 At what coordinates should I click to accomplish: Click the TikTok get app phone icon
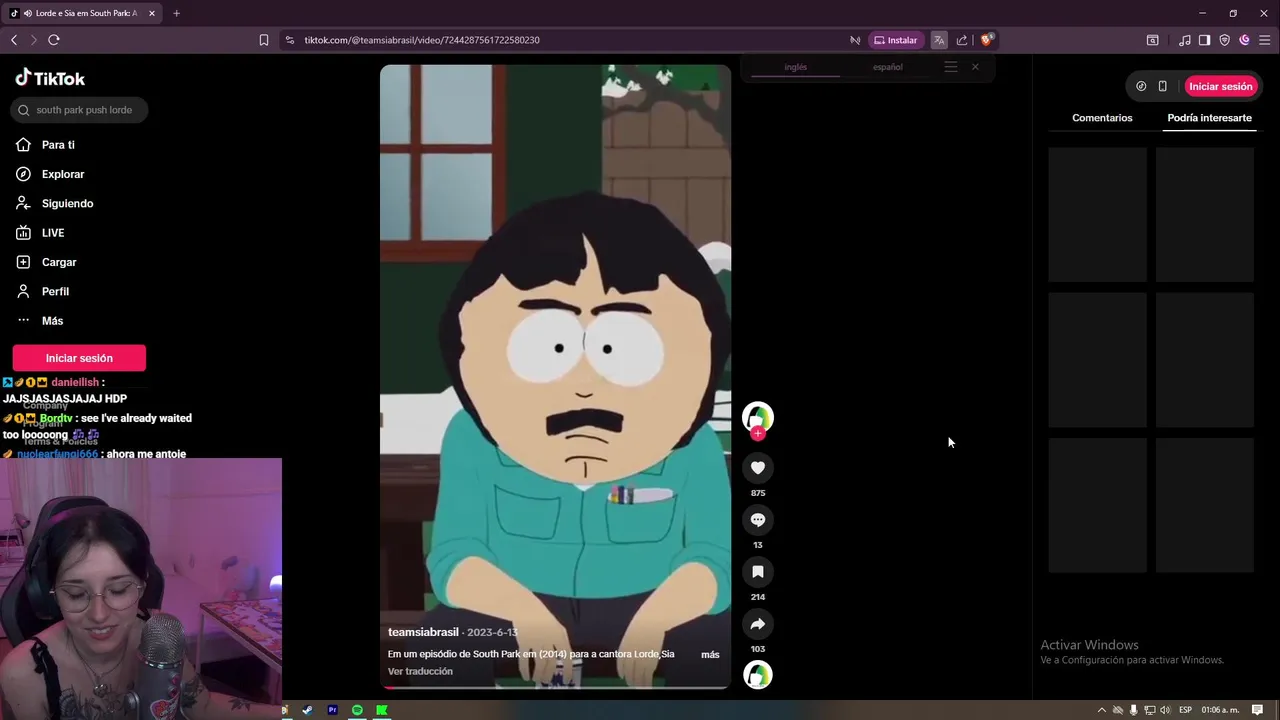(x=1162, y=86)
